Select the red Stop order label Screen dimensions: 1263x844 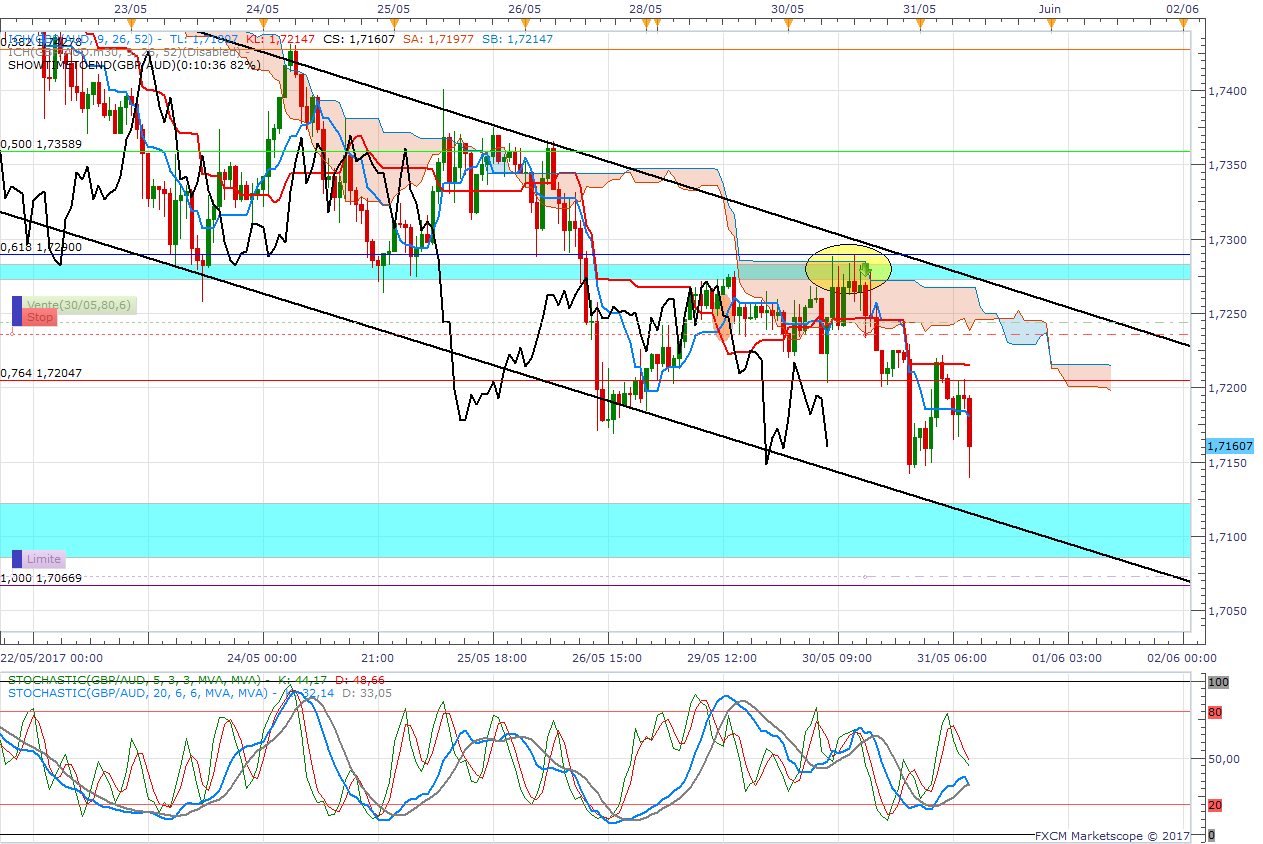[40, 318]
